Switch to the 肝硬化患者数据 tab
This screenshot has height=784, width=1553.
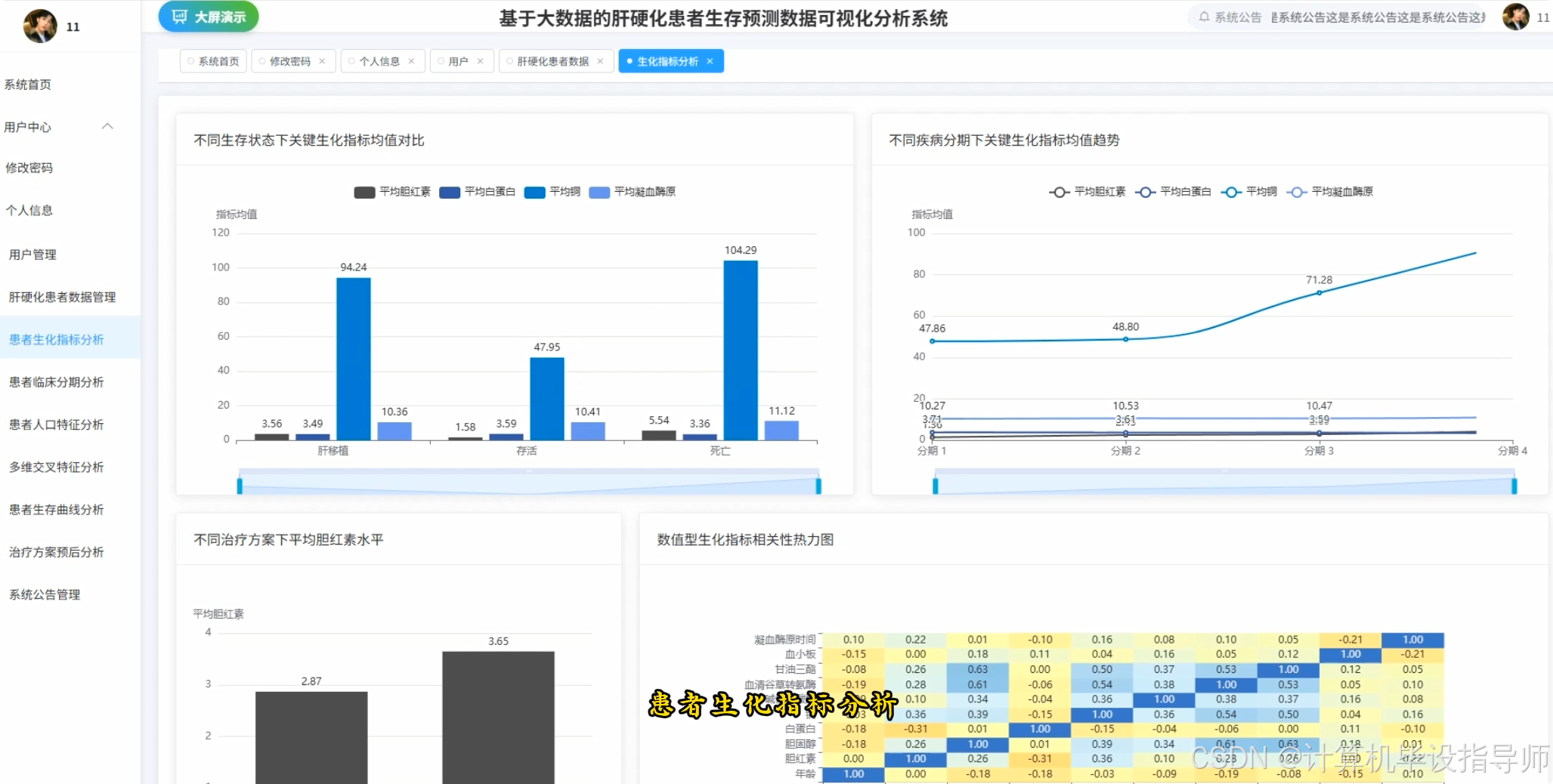(552, 60)
